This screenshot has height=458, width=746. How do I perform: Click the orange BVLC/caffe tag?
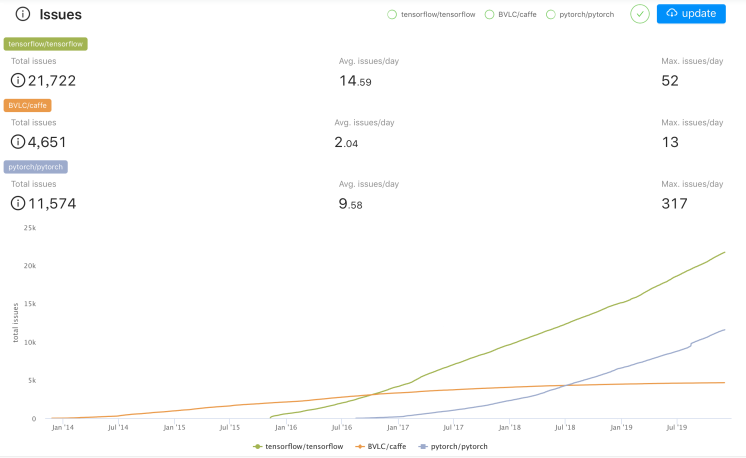click(x=28, y=105)
